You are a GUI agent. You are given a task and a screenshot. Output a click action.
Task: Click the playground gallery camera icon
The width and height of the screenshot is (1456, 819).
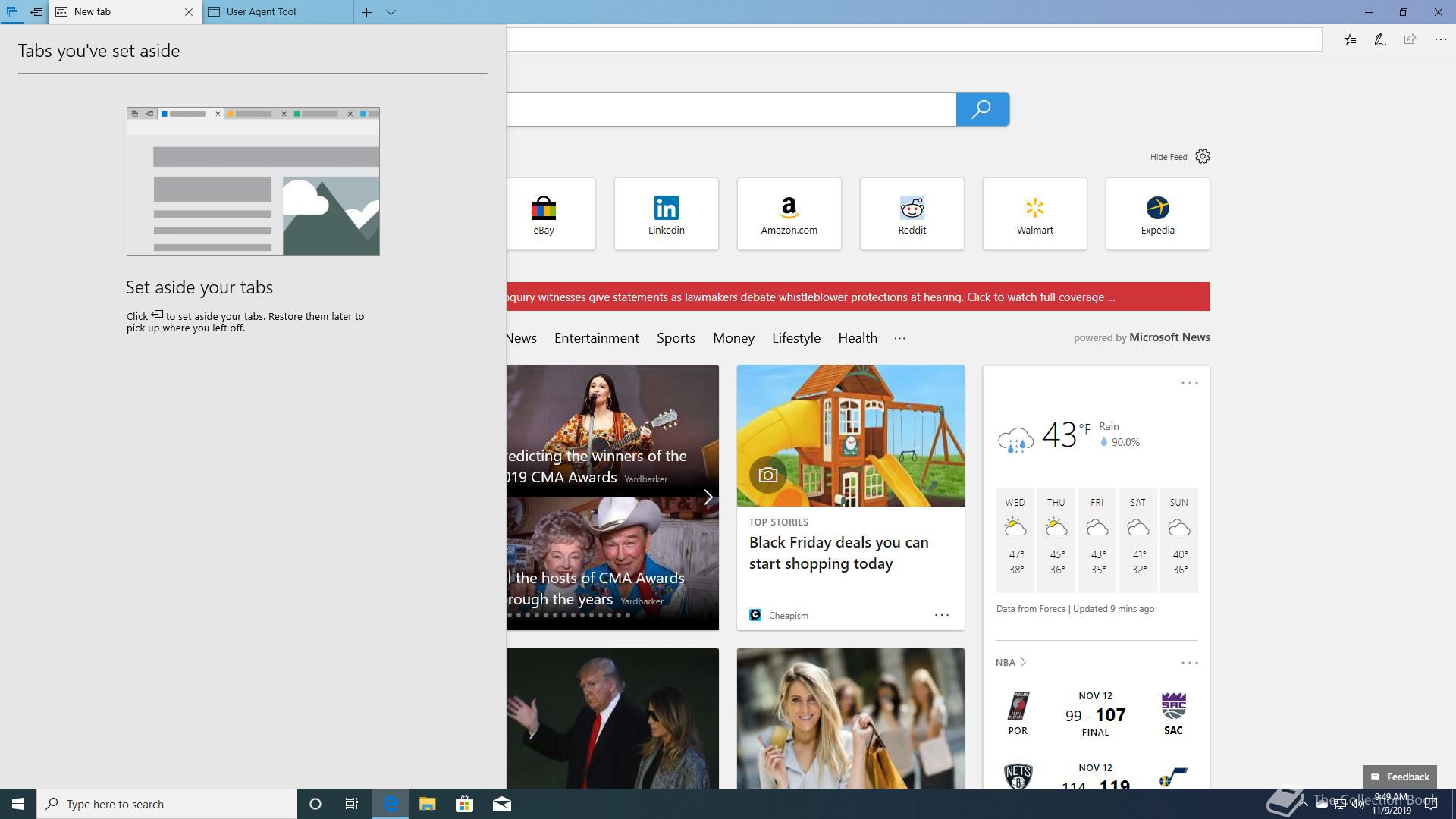coord(768,475)
